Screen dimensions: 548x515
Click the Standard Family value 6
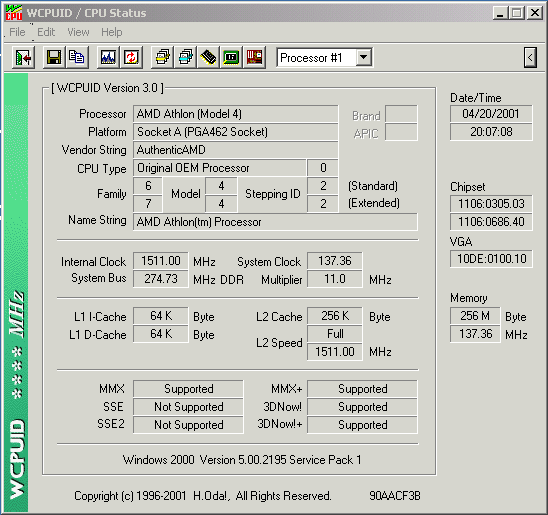148,186
